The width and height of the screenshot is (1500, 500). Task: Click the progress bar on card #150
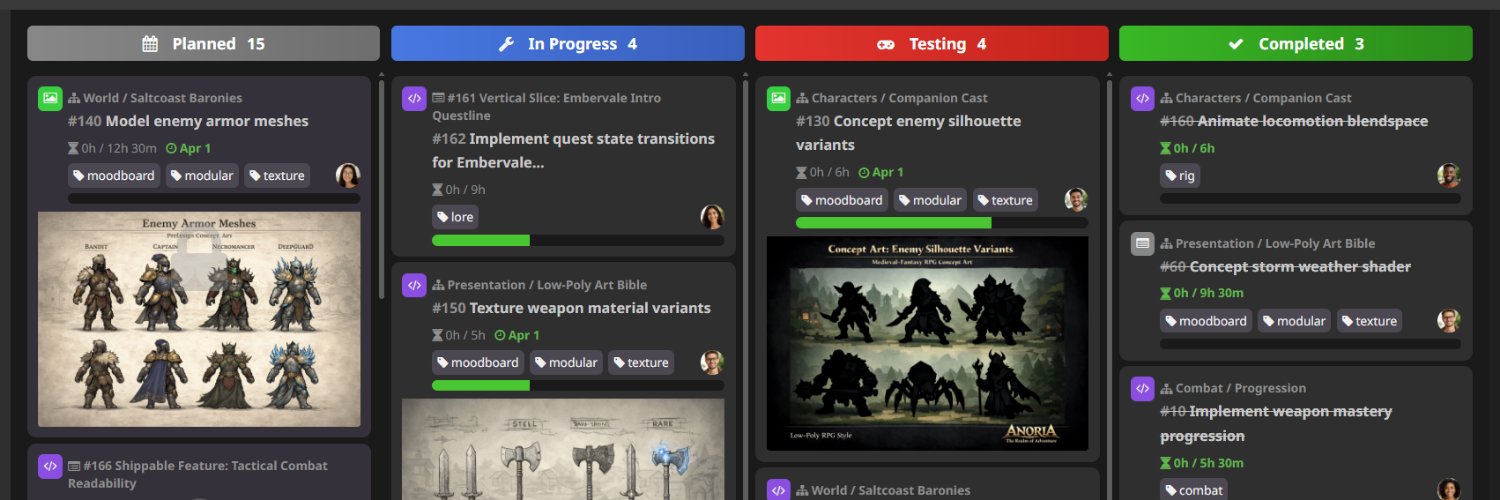click(x=578, y=385)
